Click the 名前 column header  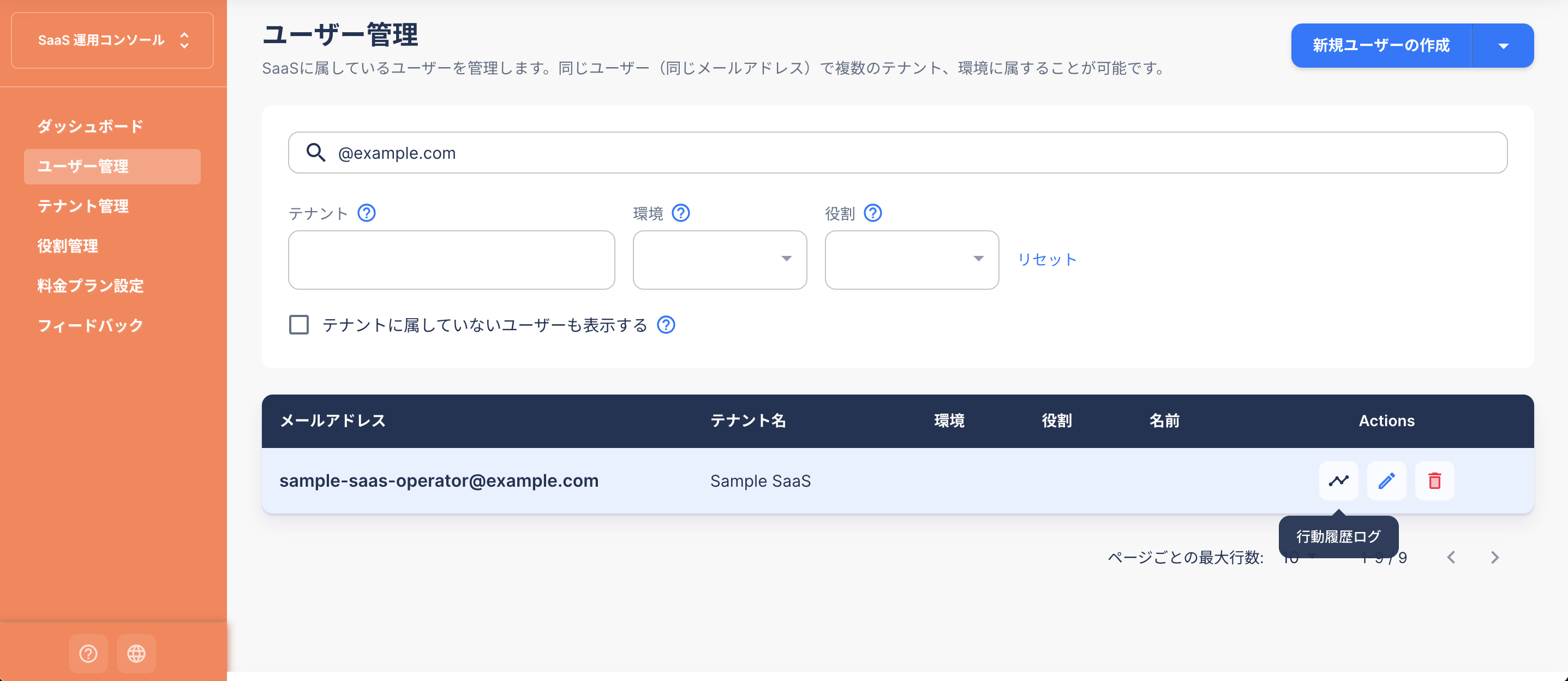tap(1164, 421)
